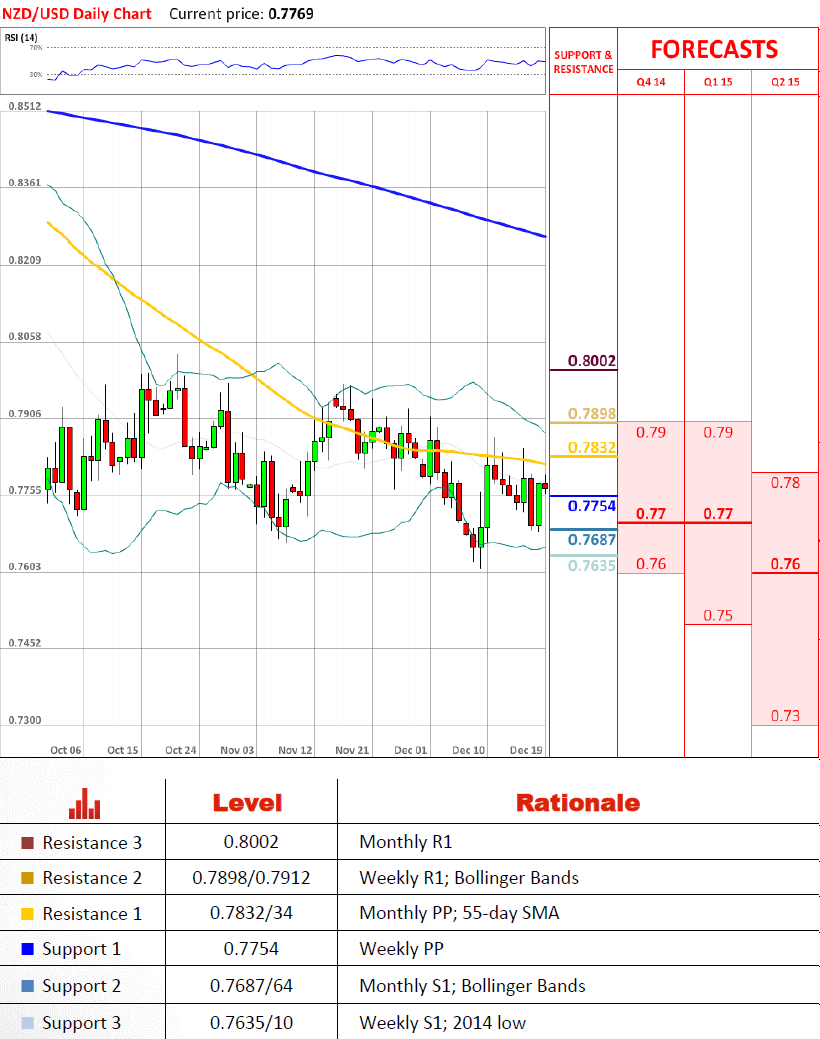Click the 0.7755 price axis label
820x1039 pixels.
click(25, 490)
